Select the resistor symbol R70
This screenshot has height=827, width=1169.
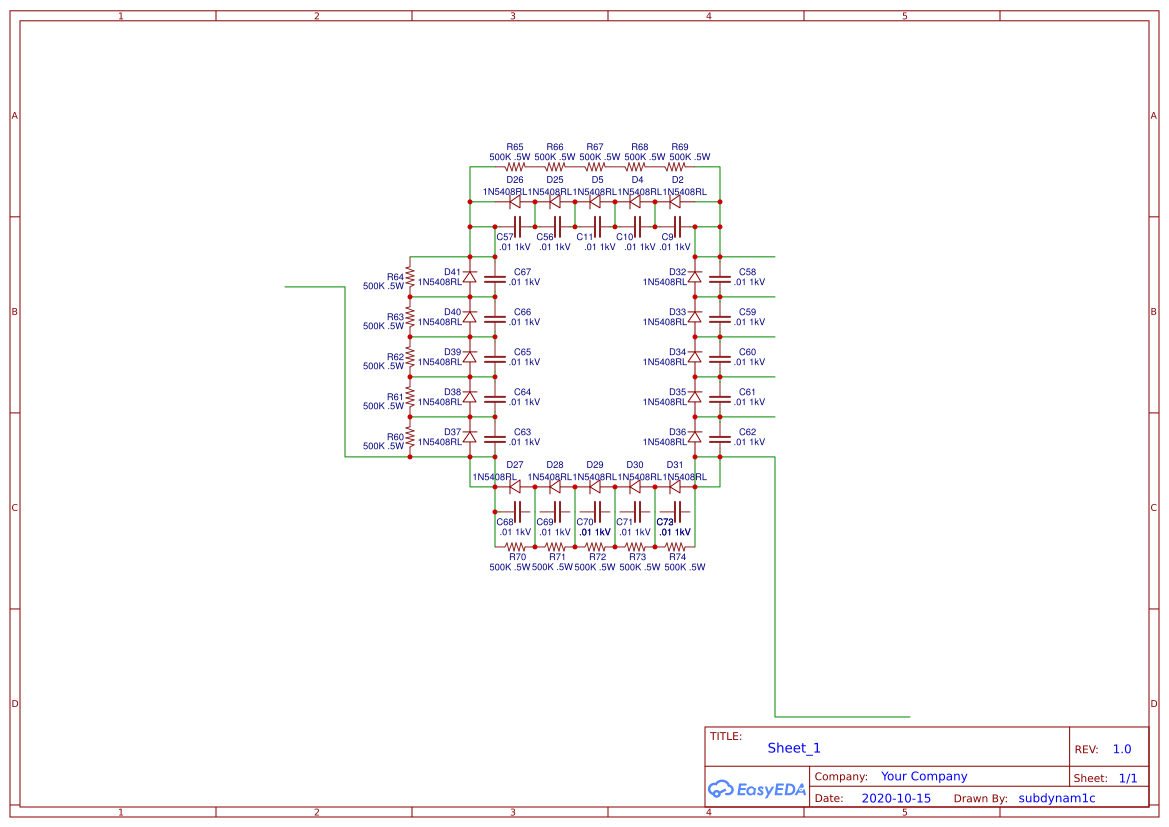[514, 546]
